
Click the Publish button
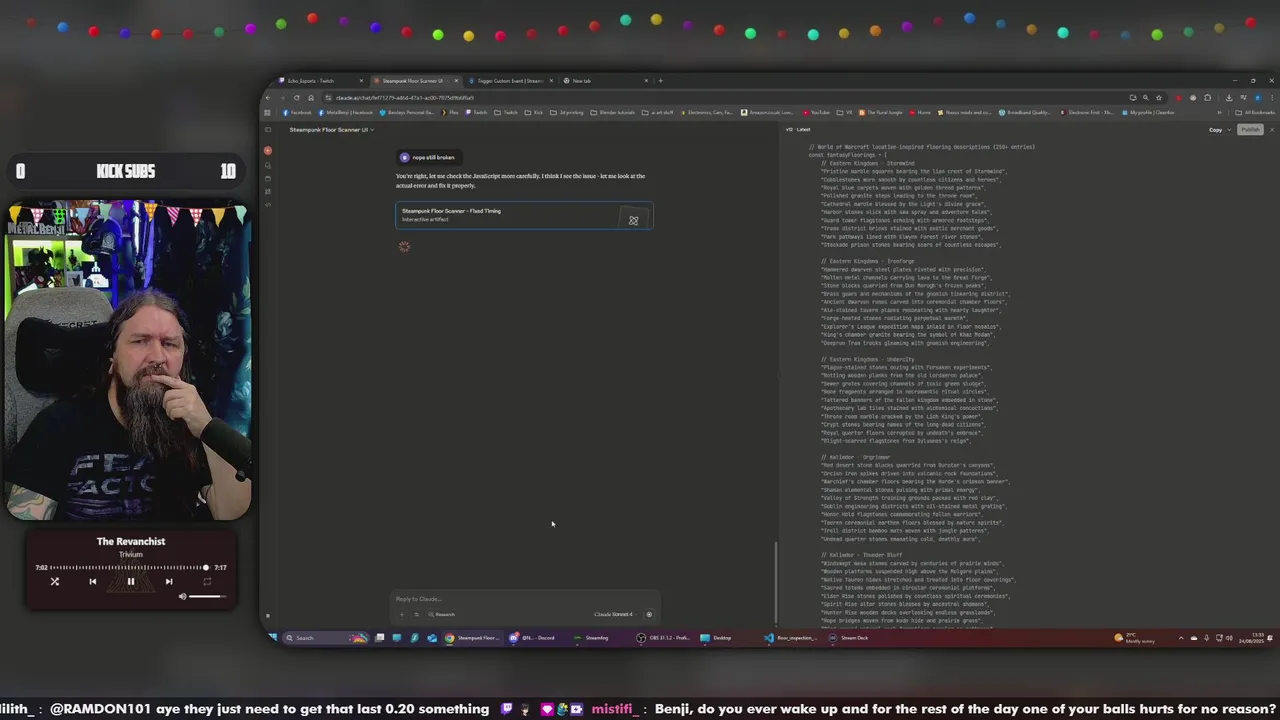point(1250,130)
